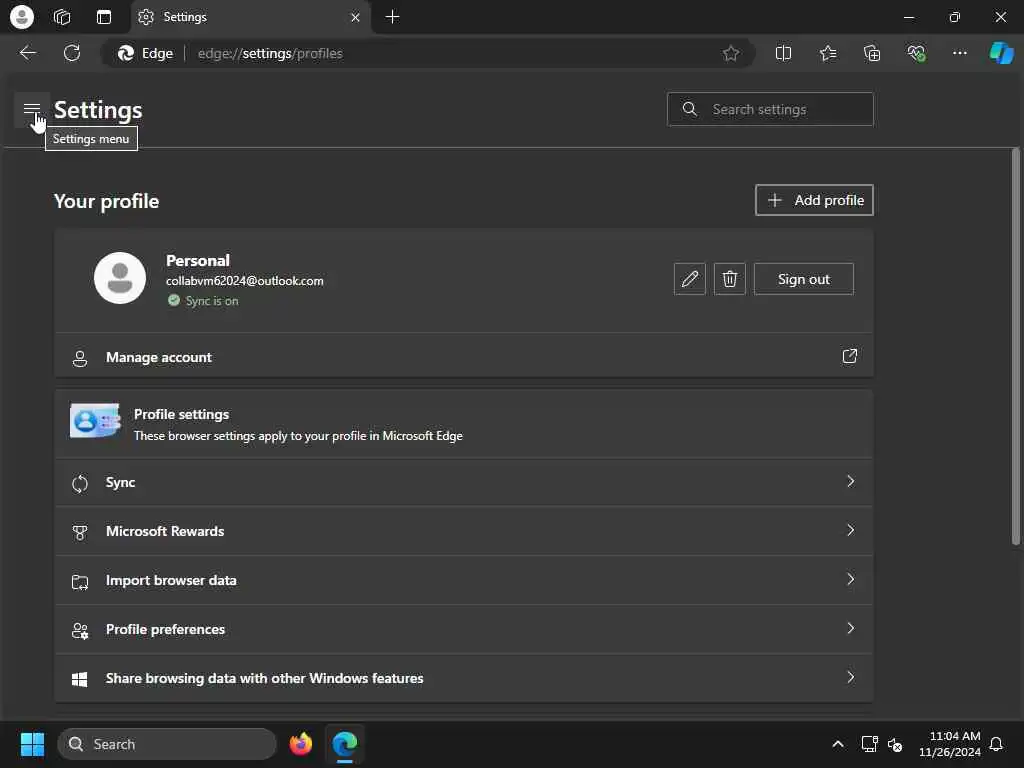Screen dimensions: 1024x768
Task: Click the Edge site info badge in address bar
Action: pos(145,54)
